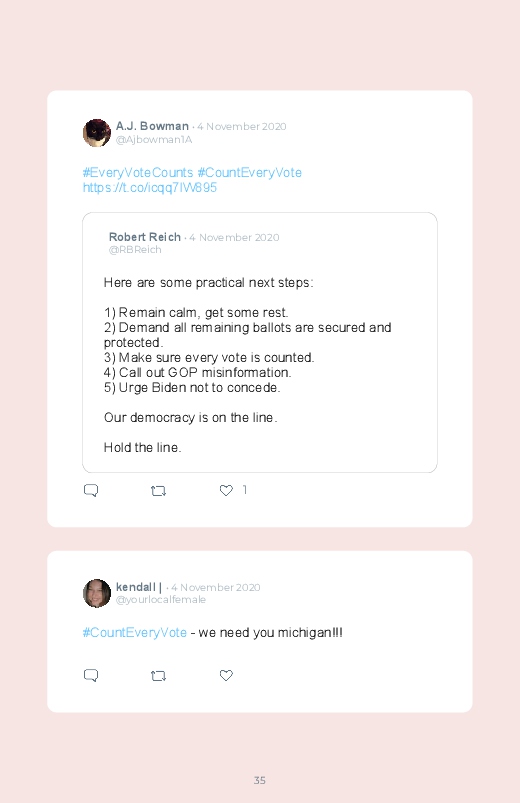Open kendall's profile avatar
Screen dimensions: 520x803
[97, 593]
